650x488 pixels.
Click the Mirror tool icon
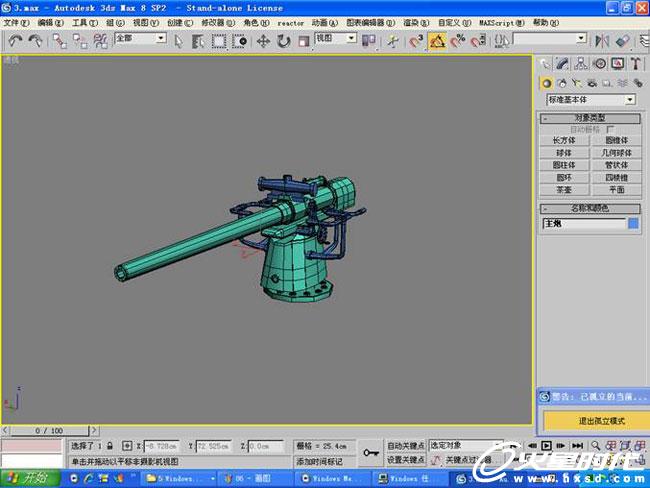[x=601, y=41]
